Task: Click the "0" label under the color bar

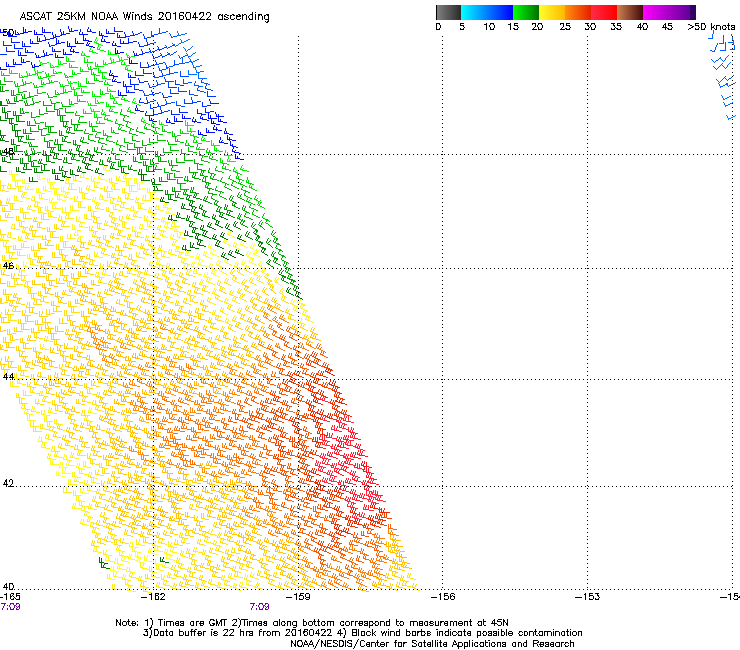Action: tap(438, 27)
